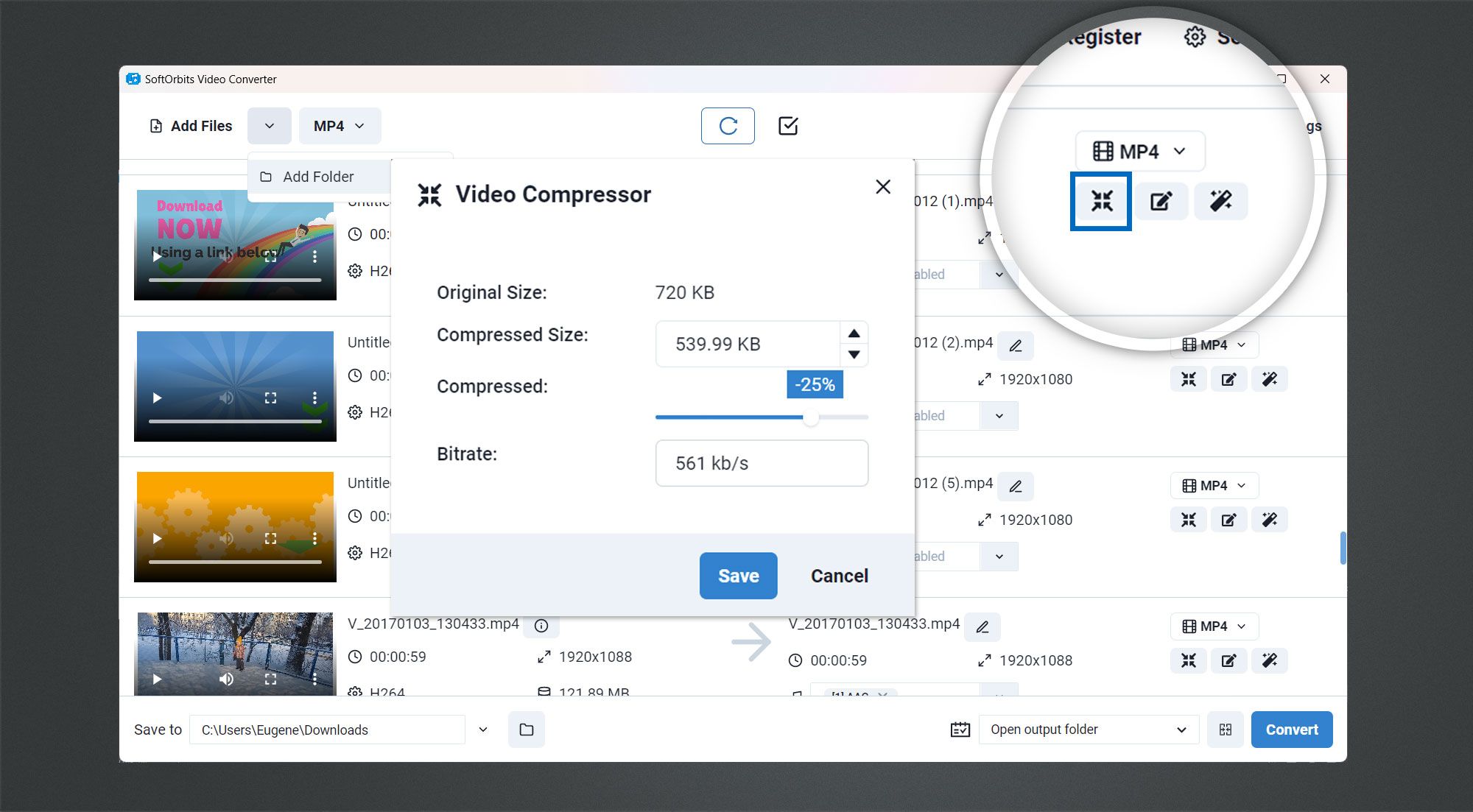Image resolution: width=1473 pixels, height=812 pixels.
Task: Toggle the checkmark task completion icon
Action: 789,126
